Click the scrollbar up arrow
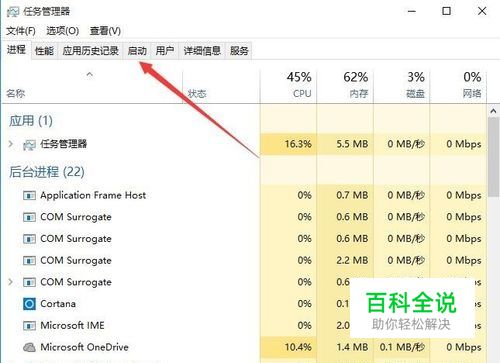The width and height of the screenshot is (500, 363). [x=494, y=111]
